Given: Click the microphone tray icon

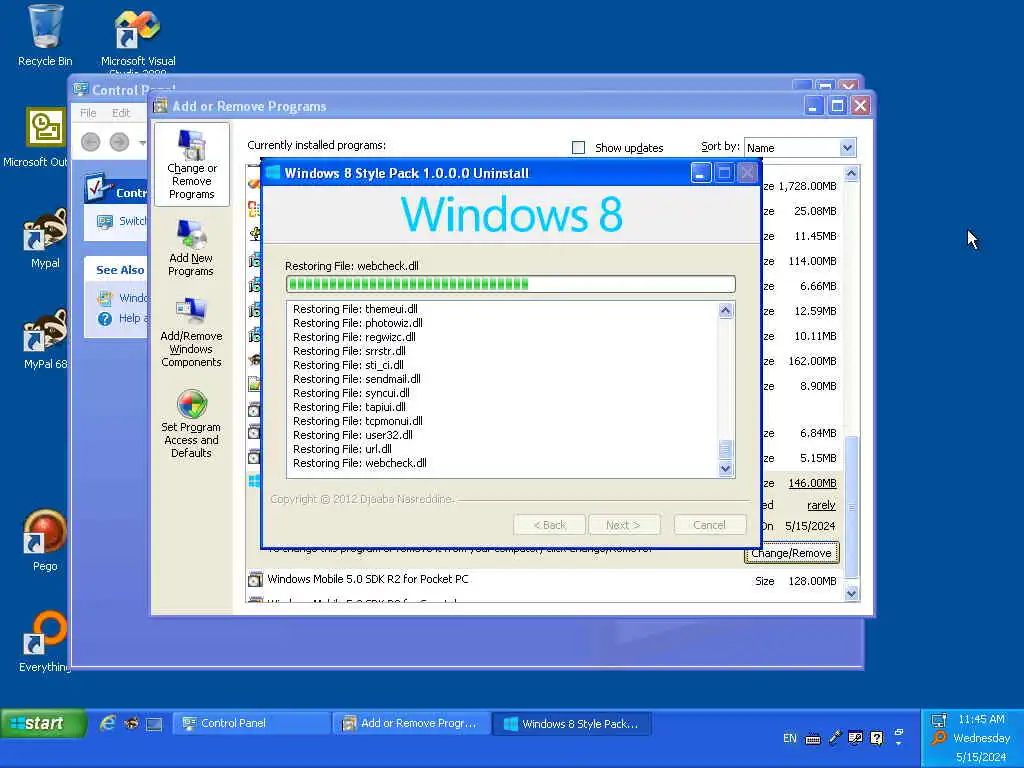Looking at the screenshot, I should [x=835, y=738].
